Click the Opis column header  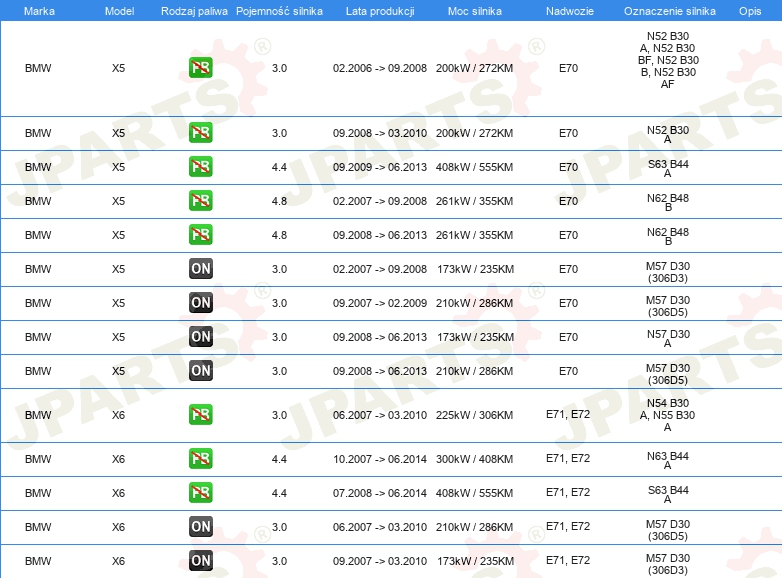pyautogui.click(x=749, y=10)
